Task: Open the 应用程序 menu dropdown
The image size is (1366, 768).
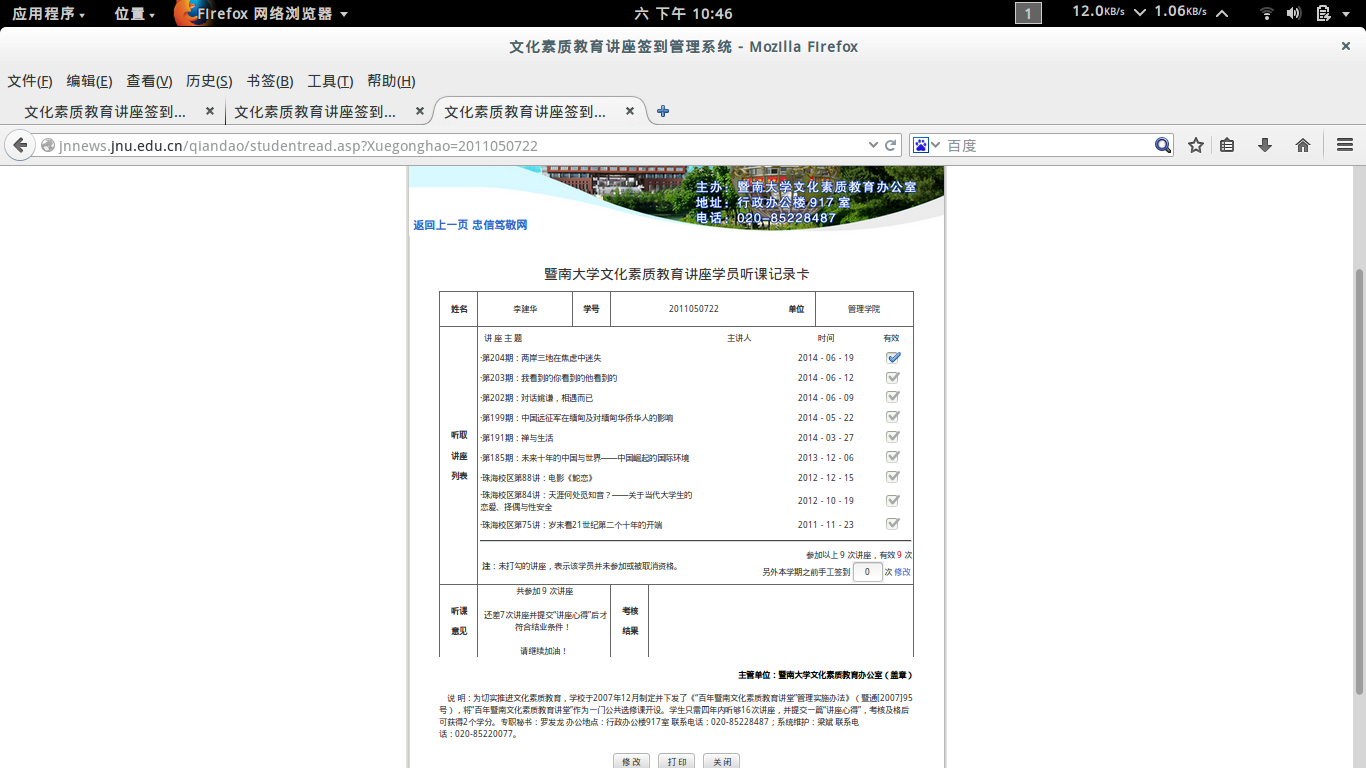Action: pos(48,13)
